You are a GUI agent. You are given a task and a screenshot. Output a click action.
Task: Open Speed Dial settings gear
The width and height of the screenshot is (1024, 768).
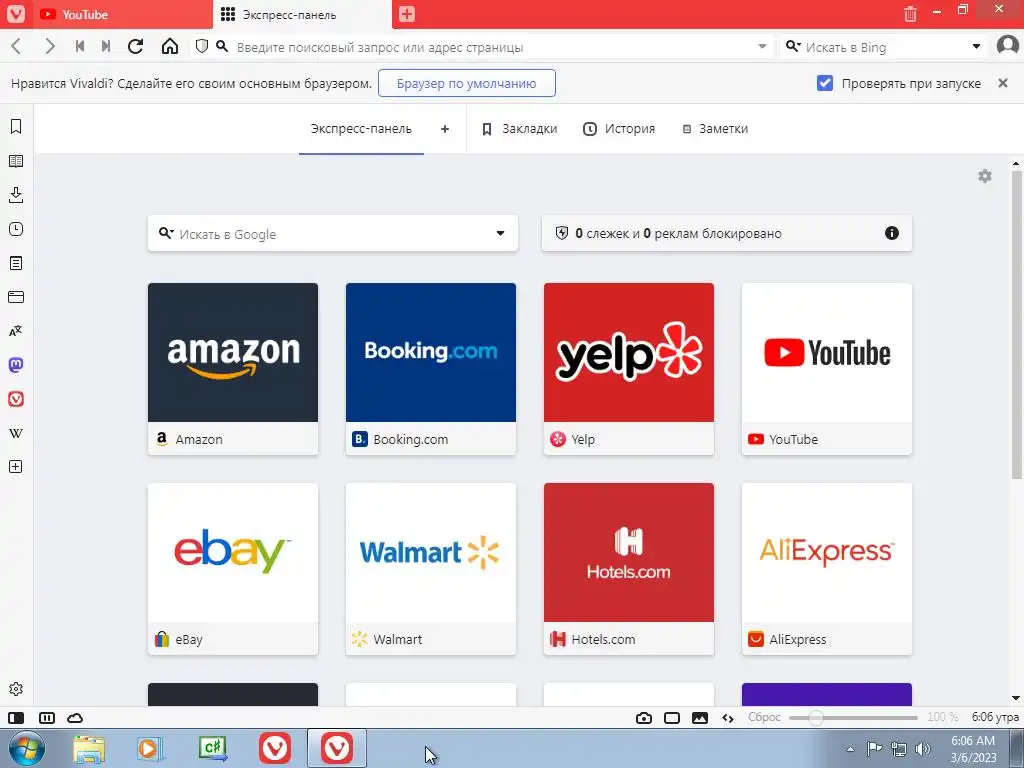[985, 176]
